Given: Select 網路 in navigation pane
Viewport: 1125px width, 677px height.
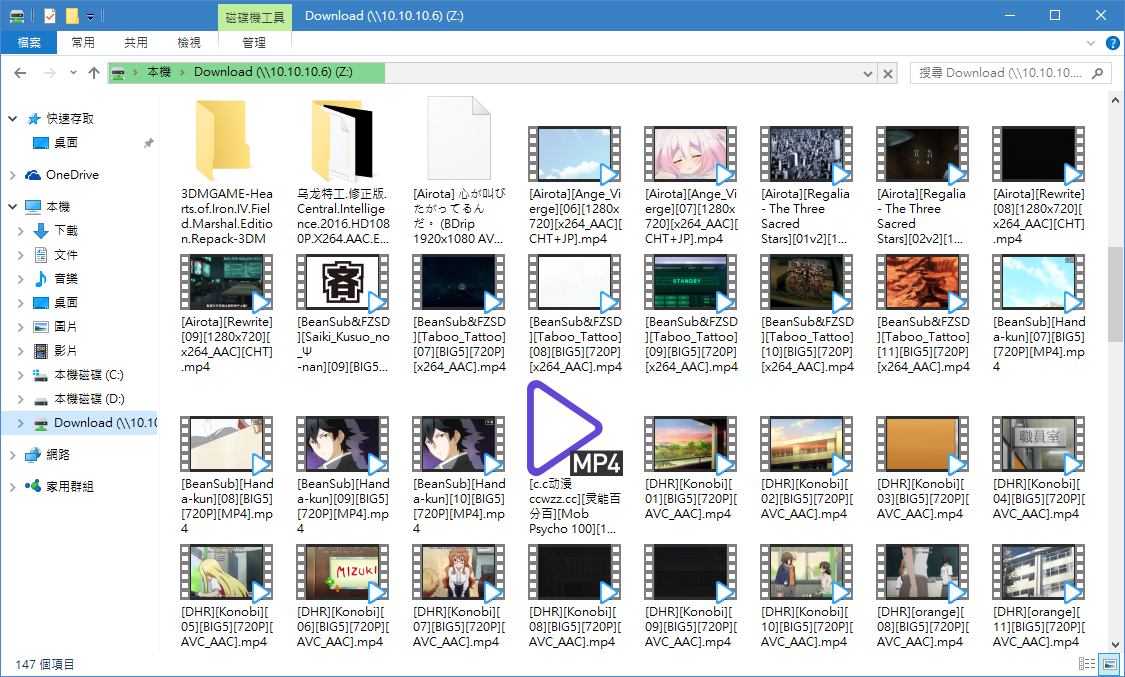Looking at the screenshot, I should [x=58, y=455].
